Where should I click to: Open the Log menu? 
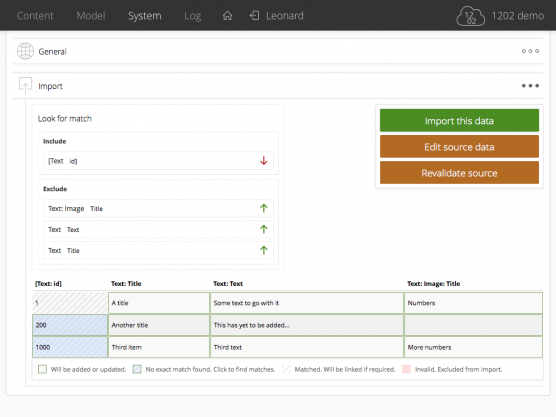click(193, 16)
